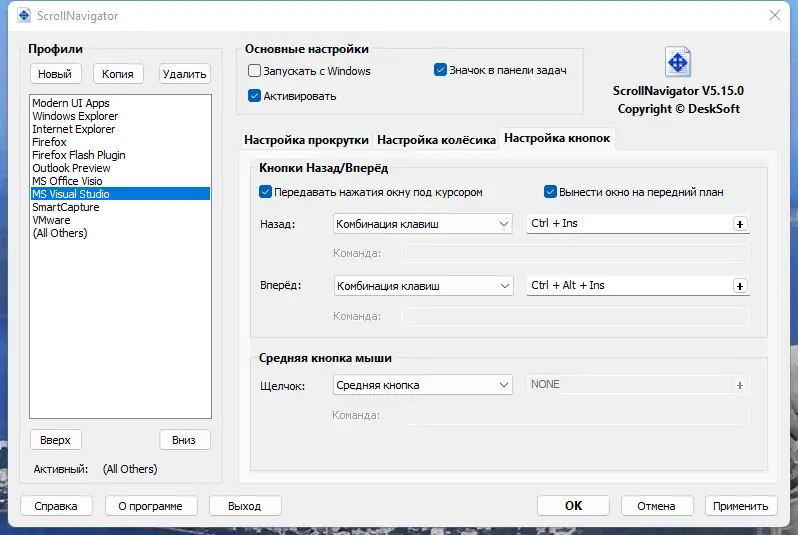Click the Команда field under Щелчок
The width and height of the screenshot is (798, 535).
tap(576, 415)
